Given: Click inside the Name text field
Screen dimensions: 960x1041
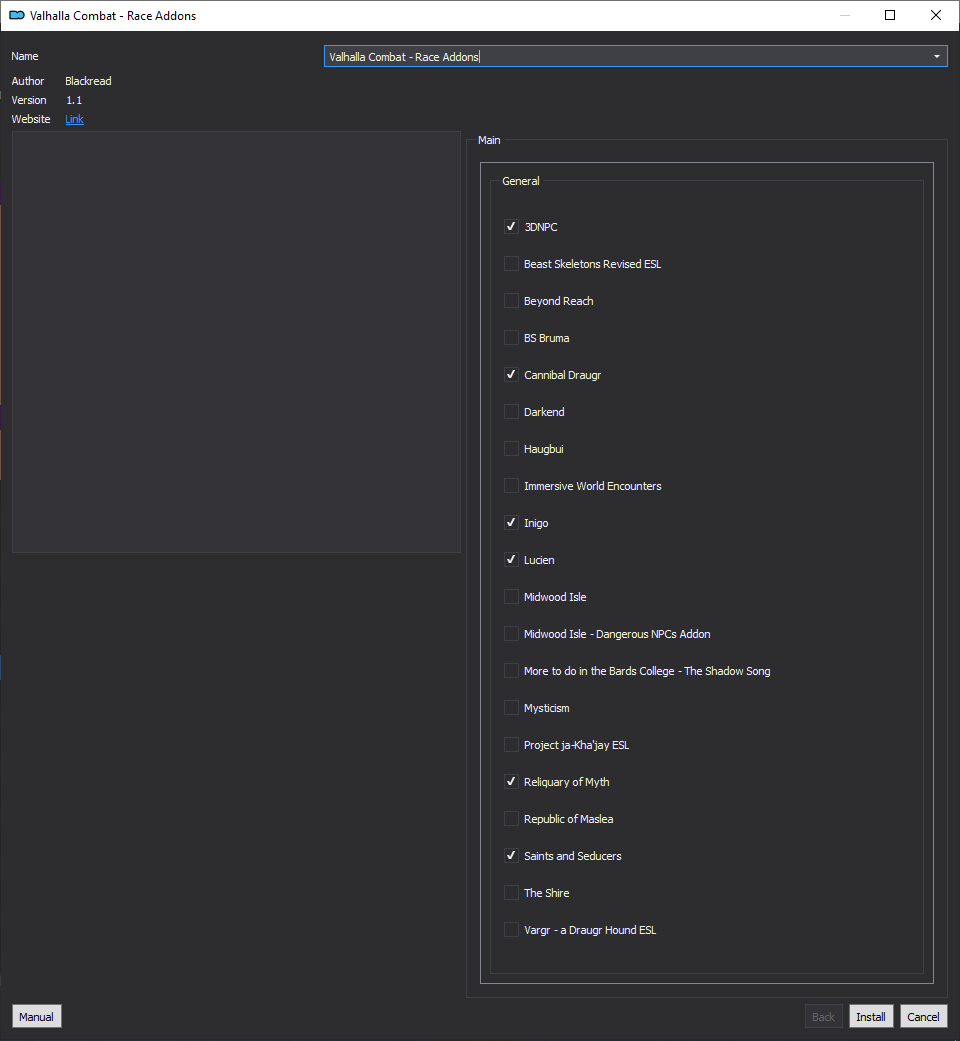Looking at the screenshot, I should (625, 56).
